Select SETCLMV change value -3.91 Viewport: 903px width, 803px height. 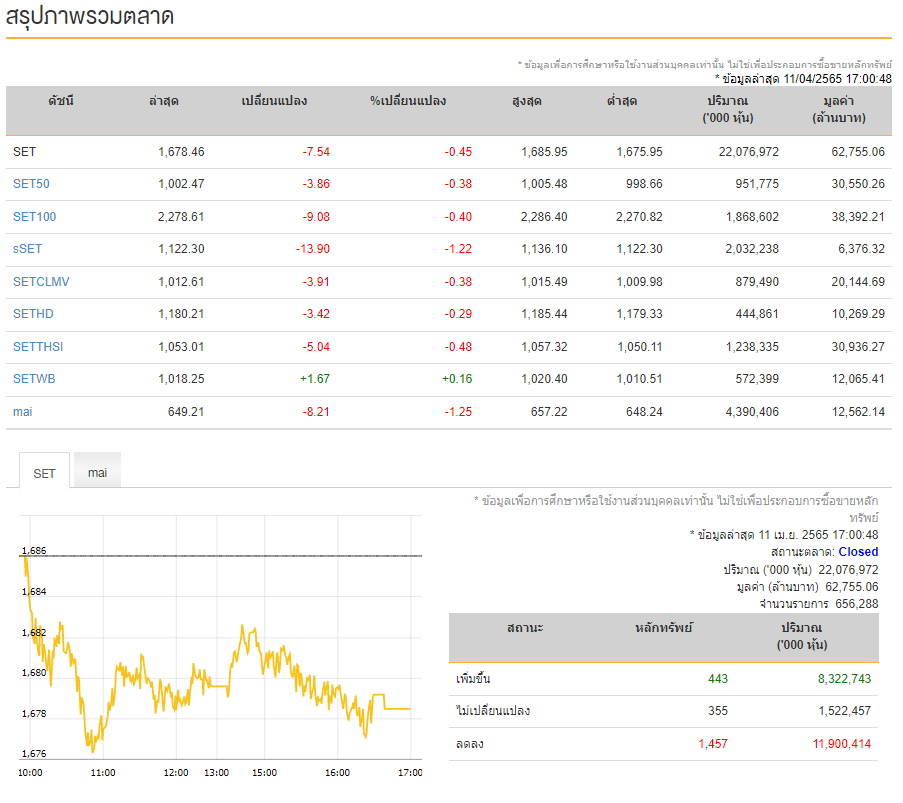(316, 282)
